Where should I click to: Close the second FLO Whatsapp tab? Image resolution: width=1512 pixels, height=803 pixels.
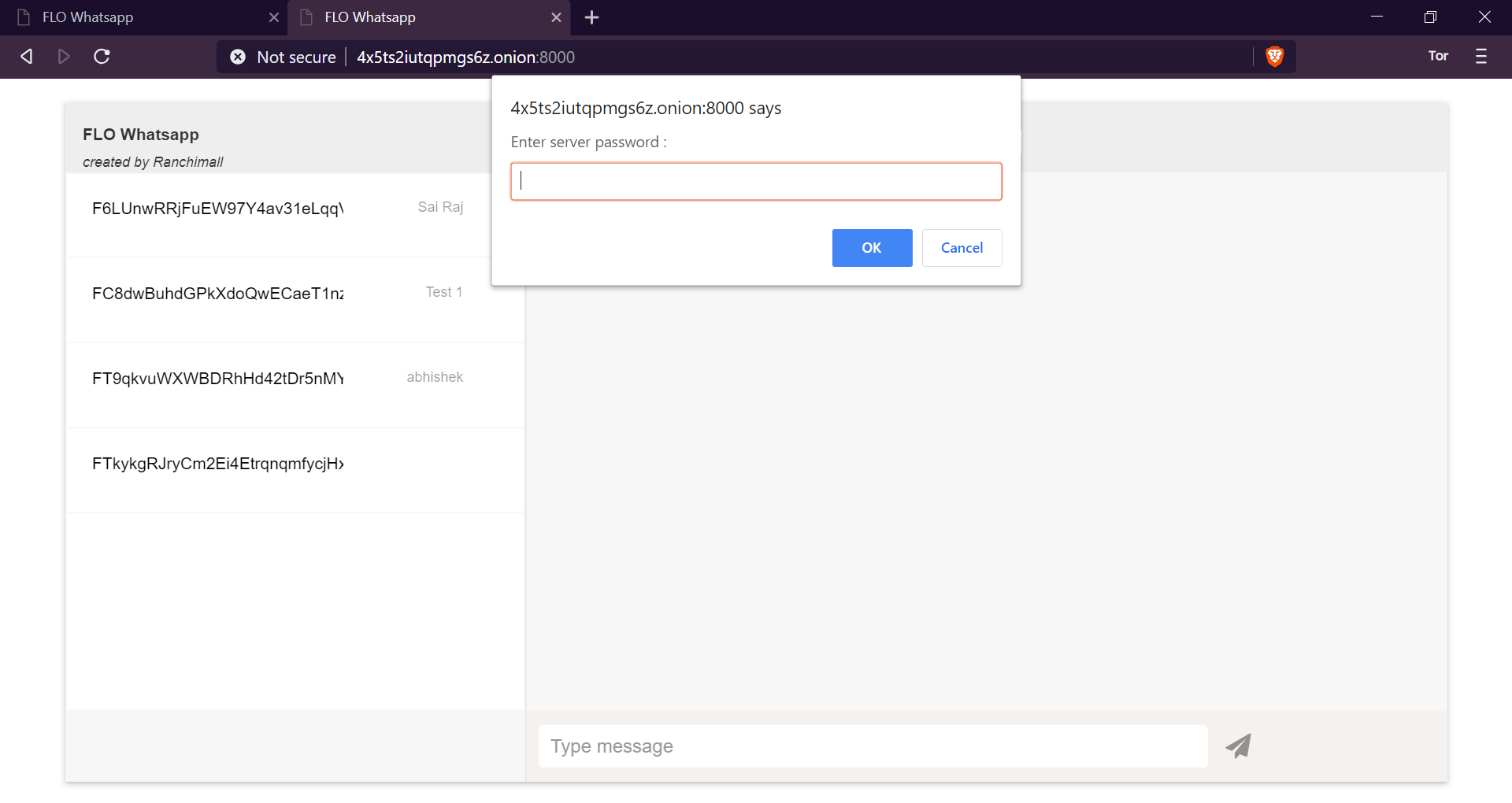tap(556, 17)
